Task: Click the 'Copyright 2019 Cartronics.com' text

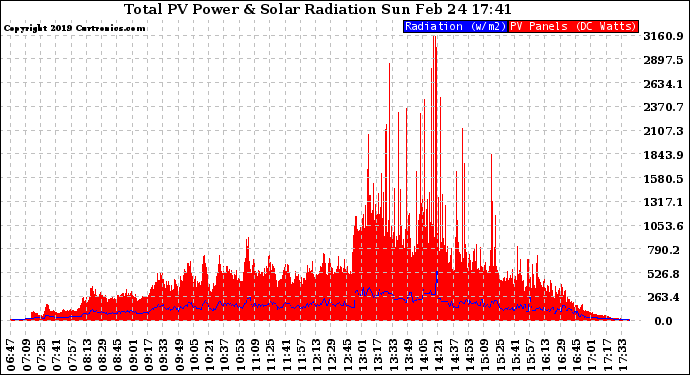Action: pyautogui.click(x=74, y=28)
